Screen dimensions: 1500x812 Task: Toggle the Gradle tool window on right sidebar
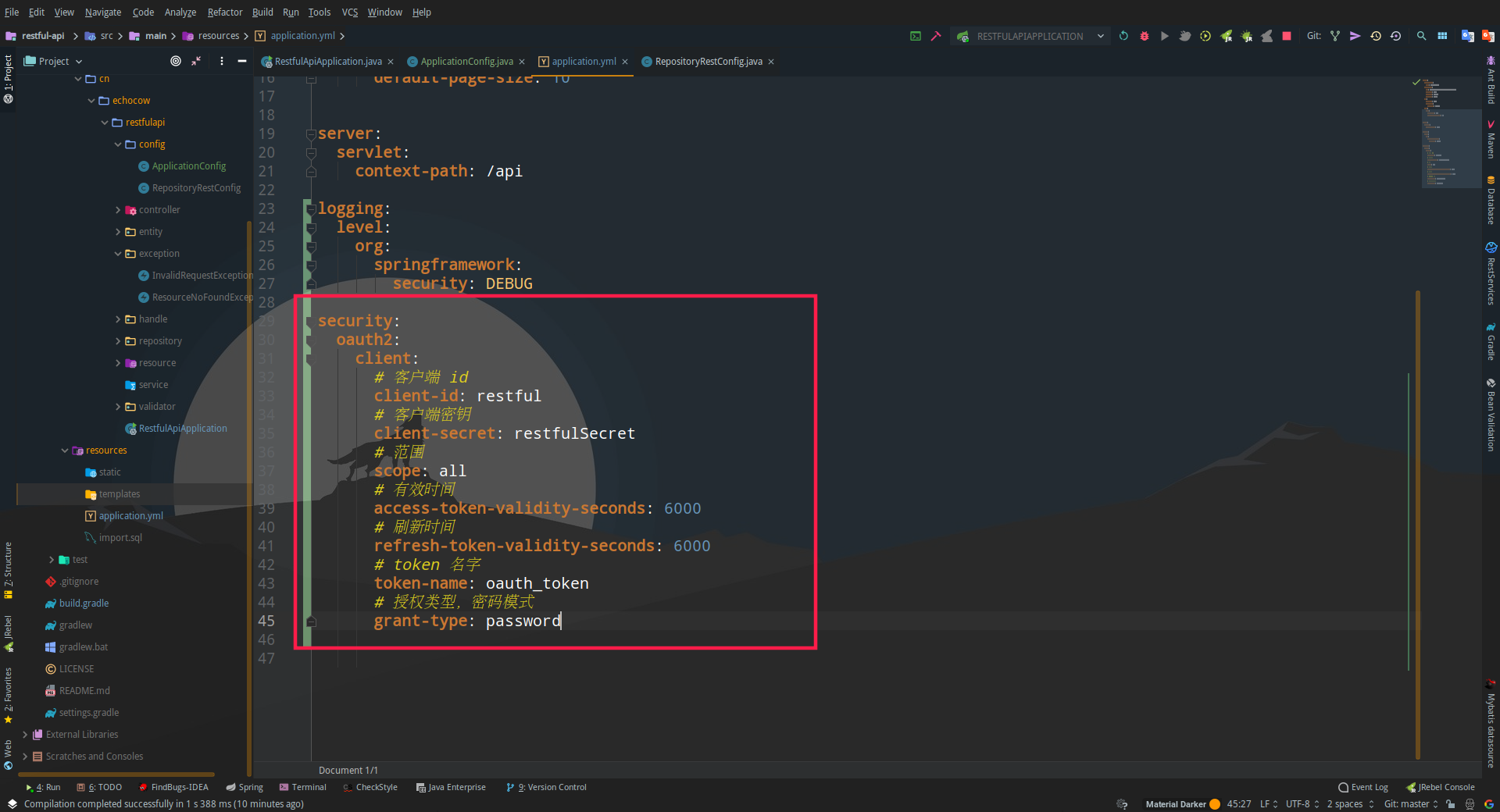tap(1491, 341)
